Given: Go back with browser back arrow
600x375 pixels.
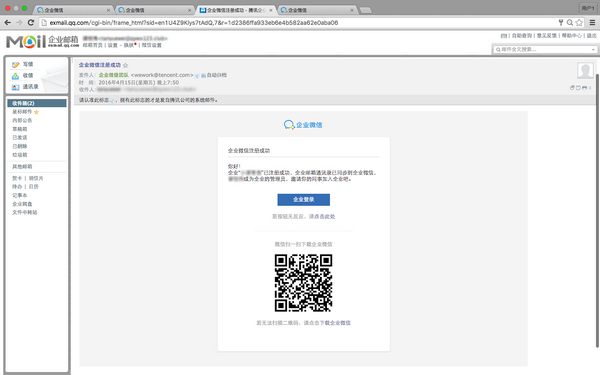Looking at the screenshot, I should tap(7, 23).
